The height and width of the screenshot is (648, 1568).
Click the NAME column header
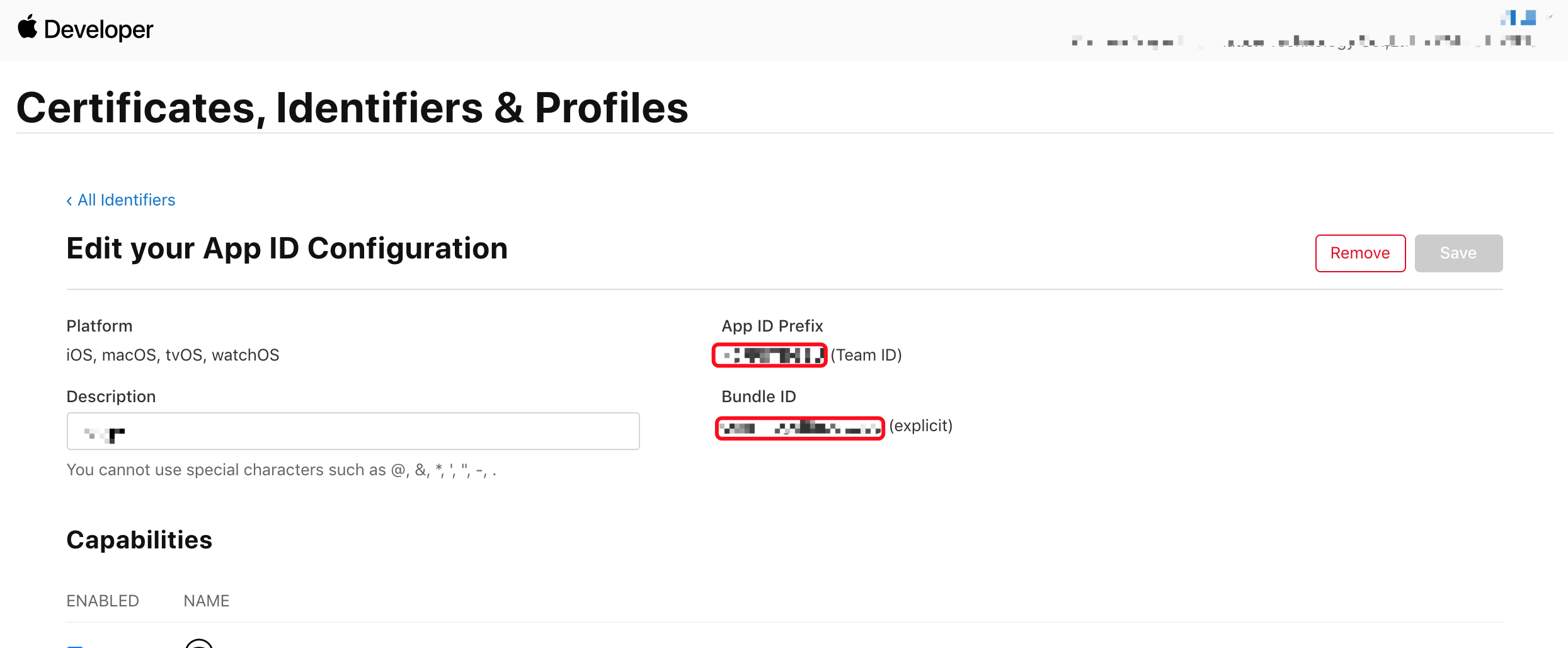tap(206, 601)
